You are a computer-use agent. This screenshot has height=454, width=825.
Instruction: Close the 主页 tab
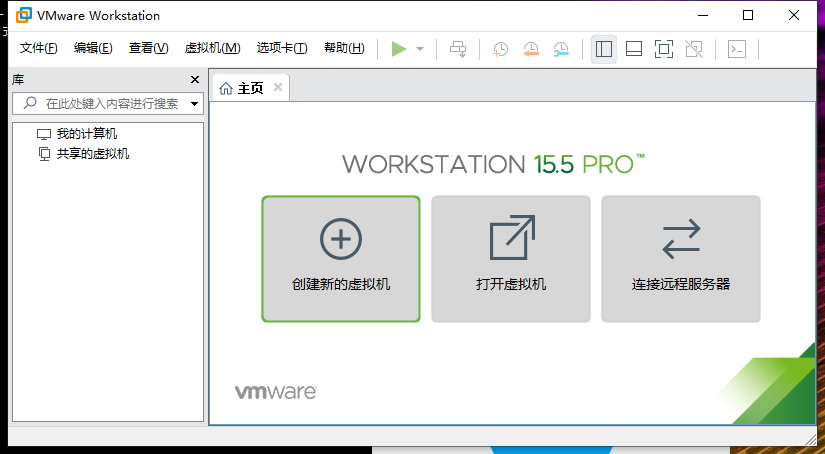(x=278, y=87)
